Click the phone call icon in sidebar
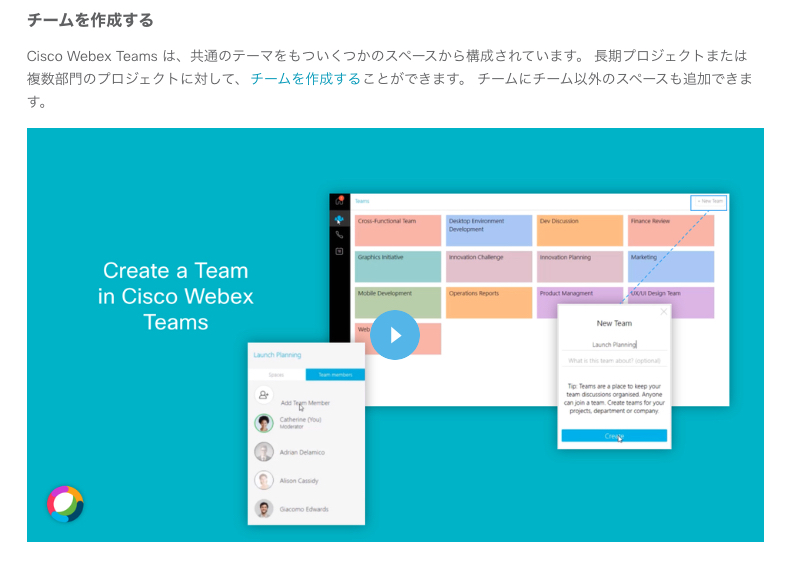 tap(339, 235)
